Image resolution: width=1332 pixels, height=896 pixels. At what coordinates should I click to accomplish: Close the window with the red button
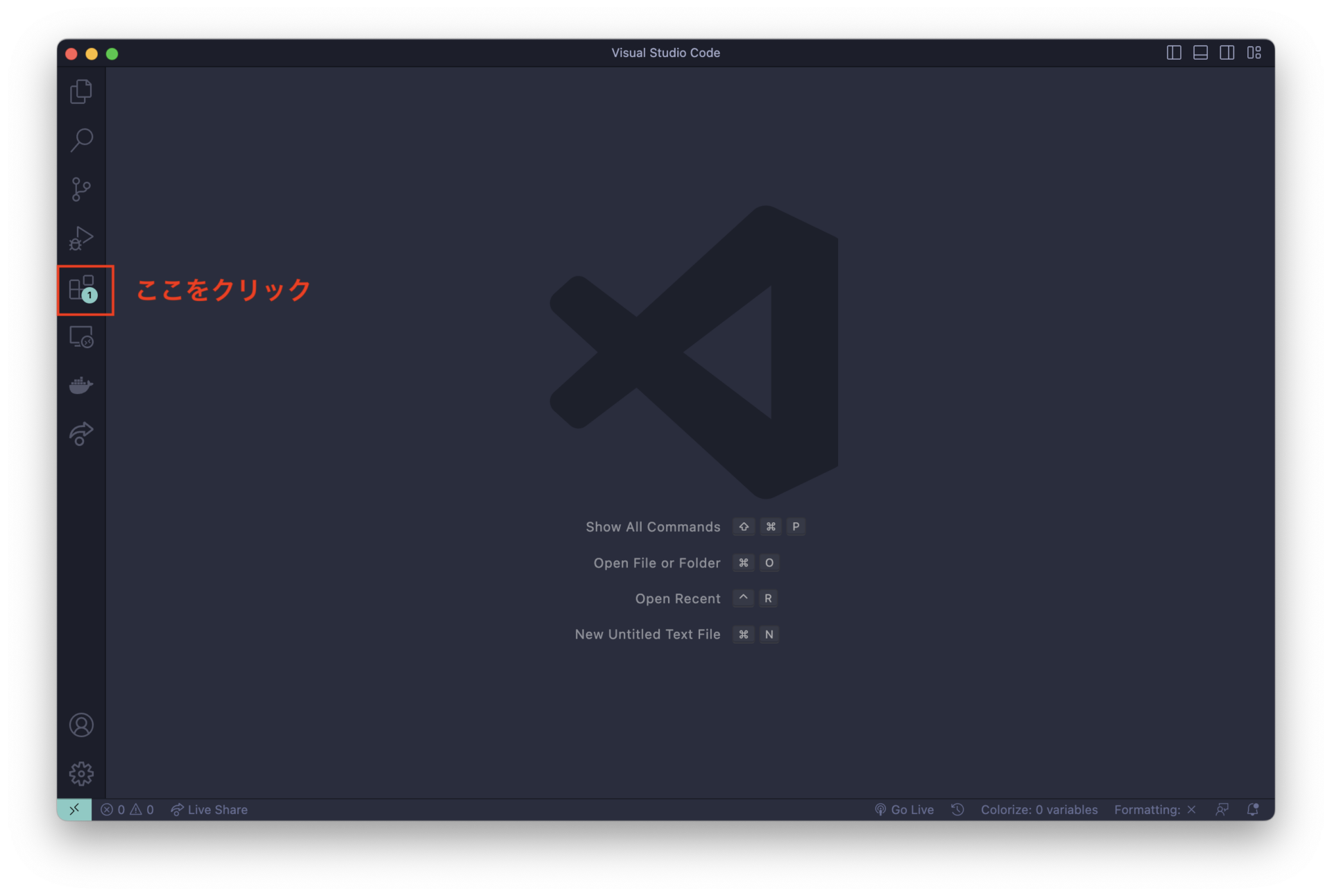pyautogui.click(x=71, y=53)
